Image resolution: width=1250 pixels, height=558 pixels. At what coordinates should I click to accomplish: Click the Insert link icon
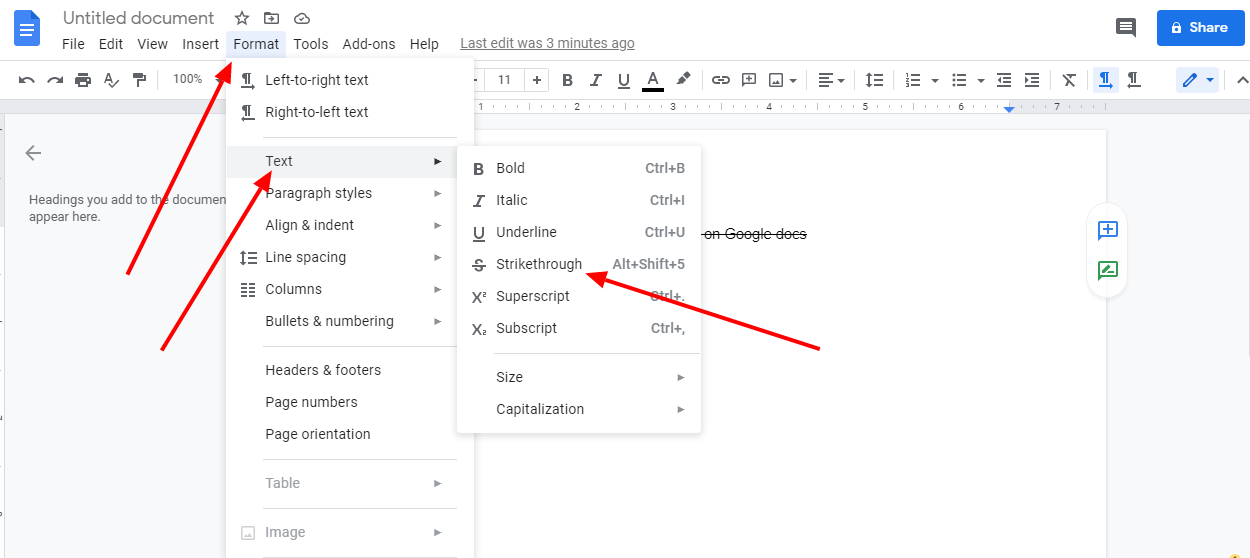[720, 80]
